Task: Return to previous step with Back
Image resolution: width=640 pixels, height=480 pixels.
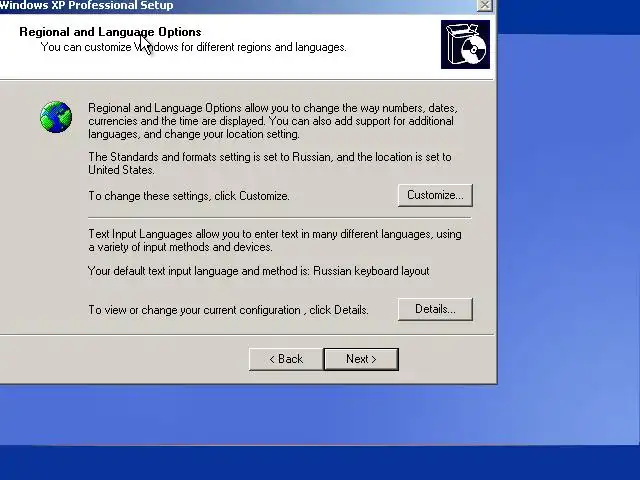Action: [286, 359]
